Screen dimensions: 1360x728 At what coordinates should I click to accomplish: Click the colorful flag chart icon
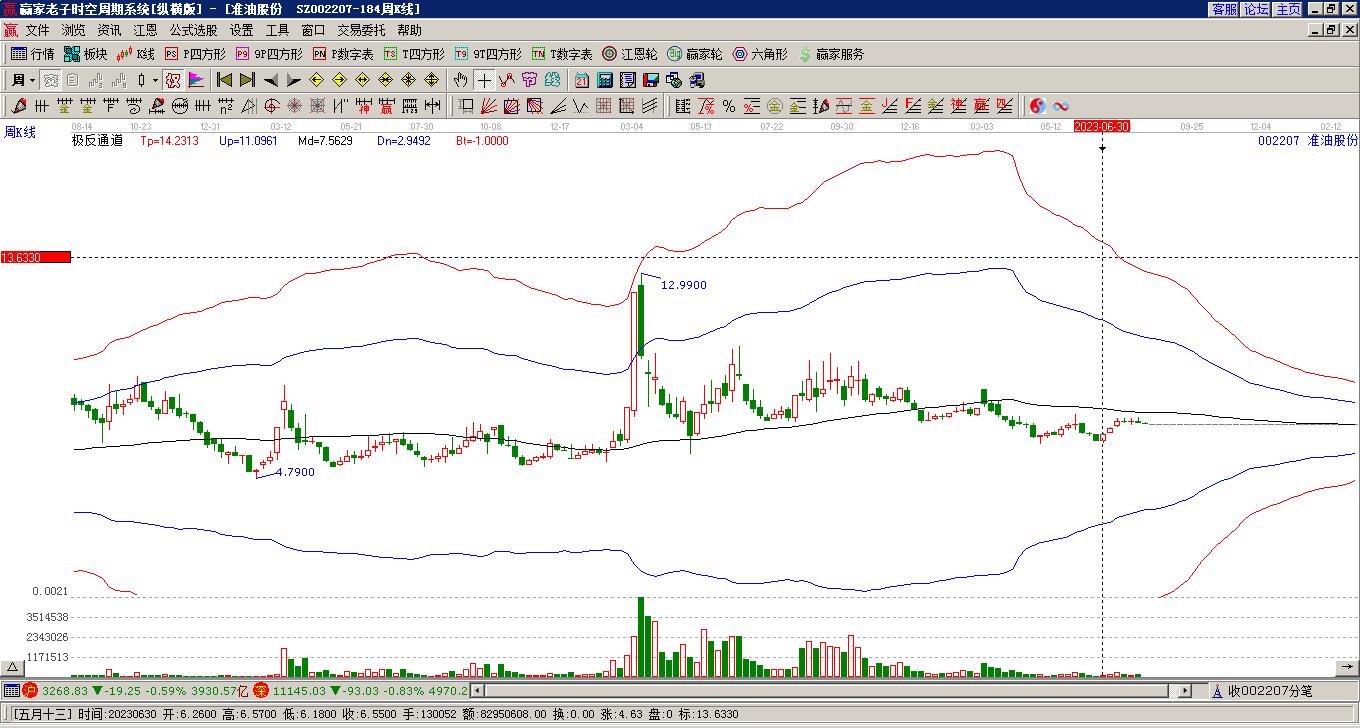196,80
